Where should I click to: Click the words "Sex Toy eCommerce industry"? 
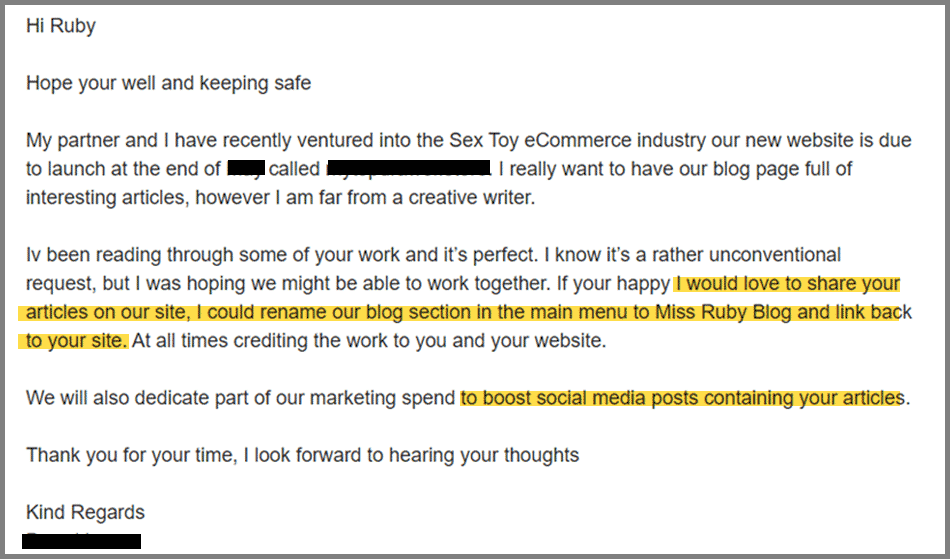click(x=577, y=141)
